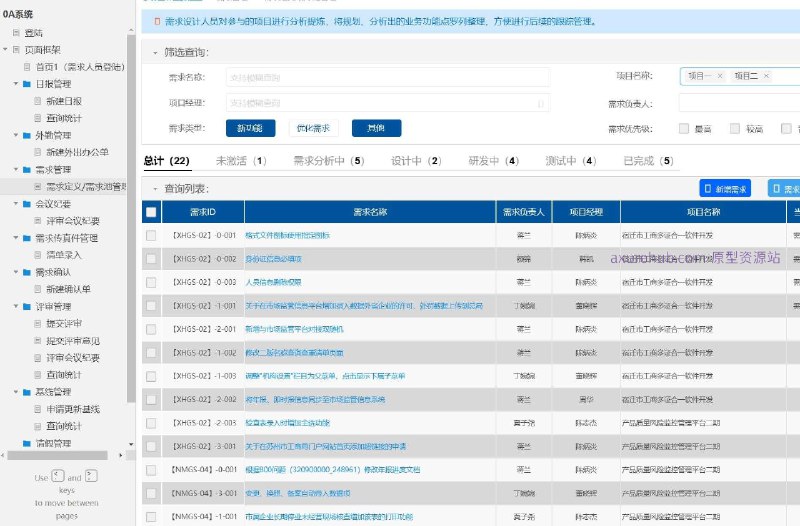The height and width of the screenshot is (526, 800).
Task: Click into the 需求负责人 field
Action: pos(739,103)
